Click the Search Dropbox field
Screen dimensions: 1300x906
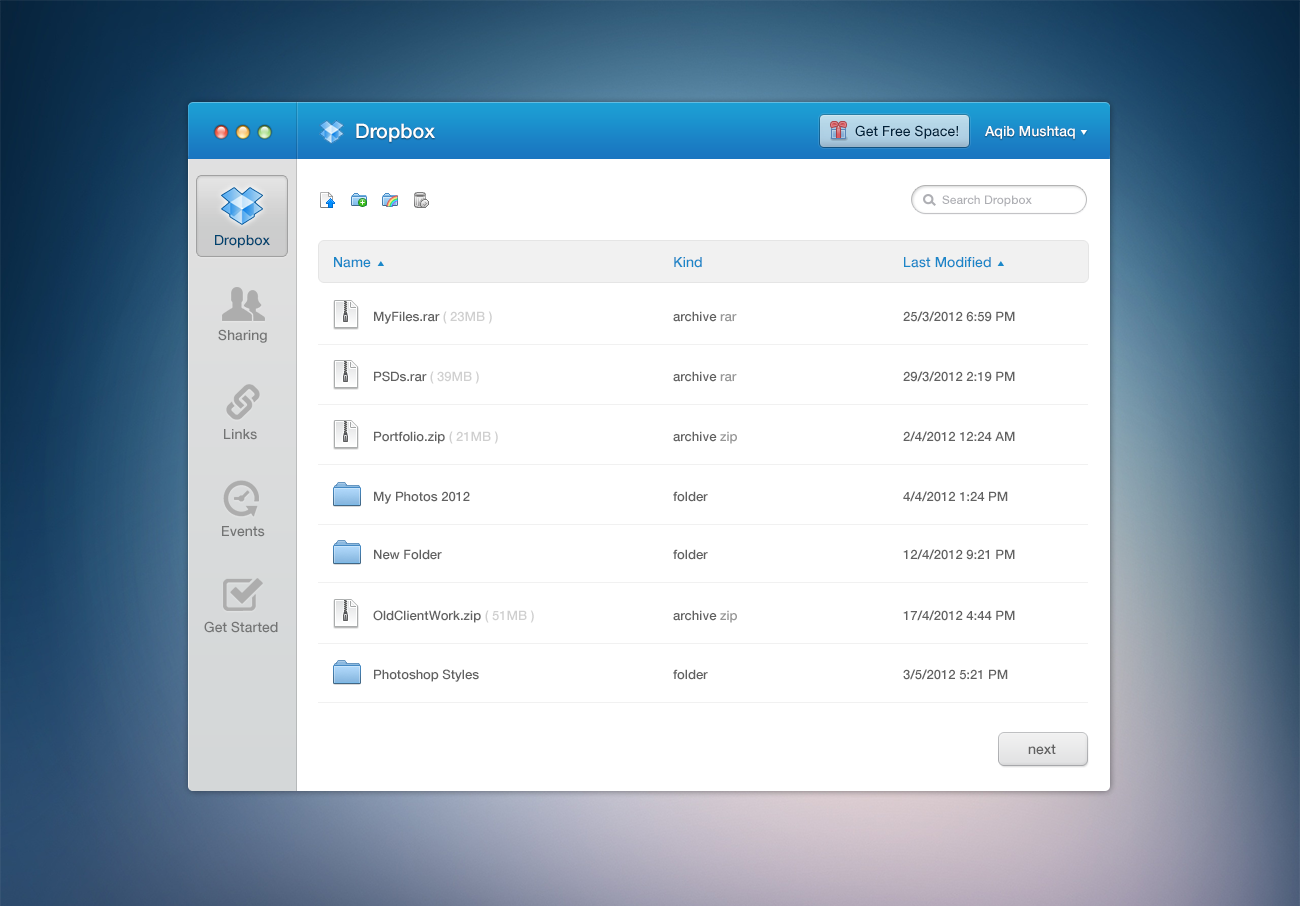(x=998, y=200)
